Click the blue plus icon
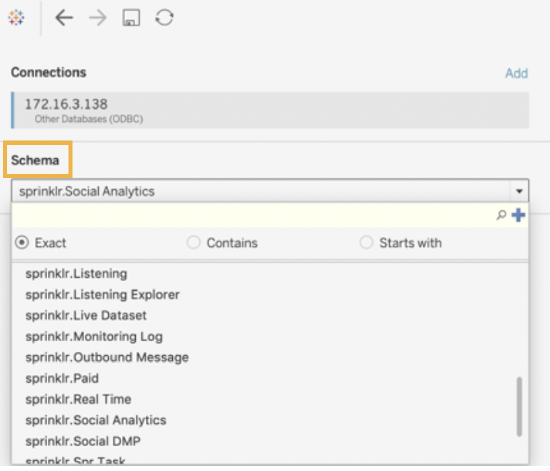Viewport: 550px width, 471px height. tap(518, 215)
